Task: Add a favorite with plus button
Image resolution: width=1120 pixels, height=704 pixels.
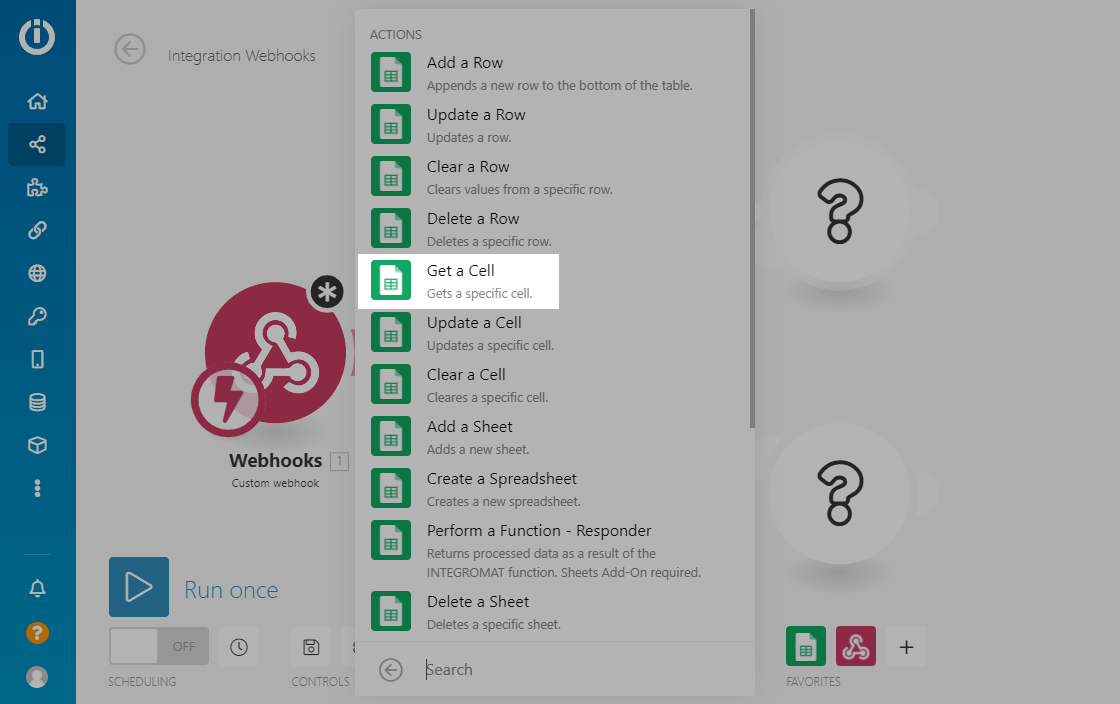Action: pos(906,647)
